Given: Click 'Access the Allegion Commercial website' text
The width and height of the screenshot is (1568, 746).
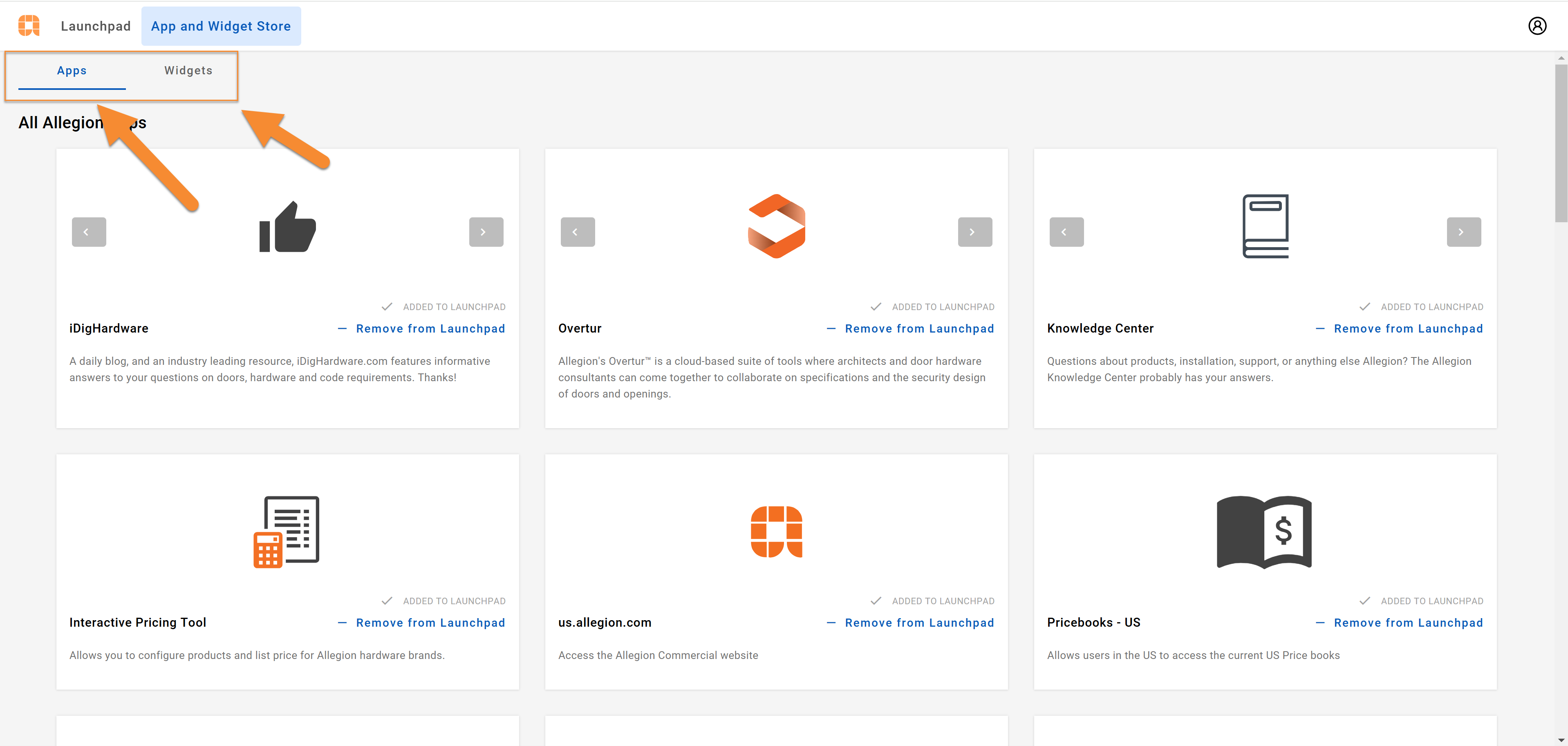Looking at the screenshot, I should click(658, 655).
